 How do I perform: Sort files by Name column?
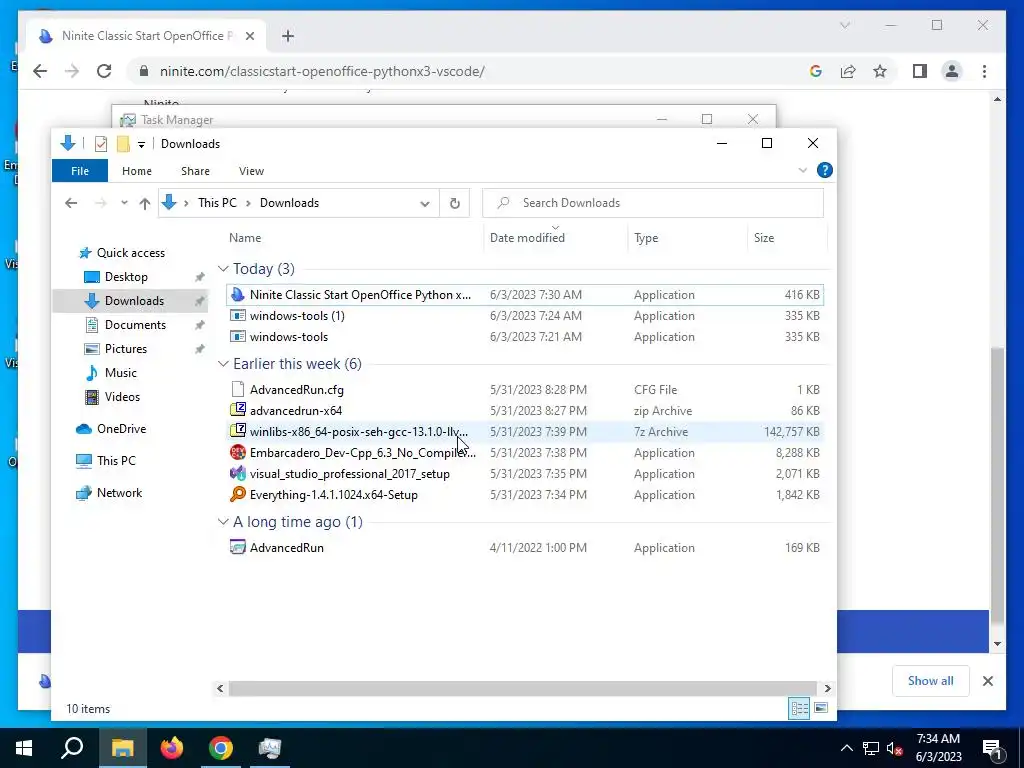pos(353,238)
